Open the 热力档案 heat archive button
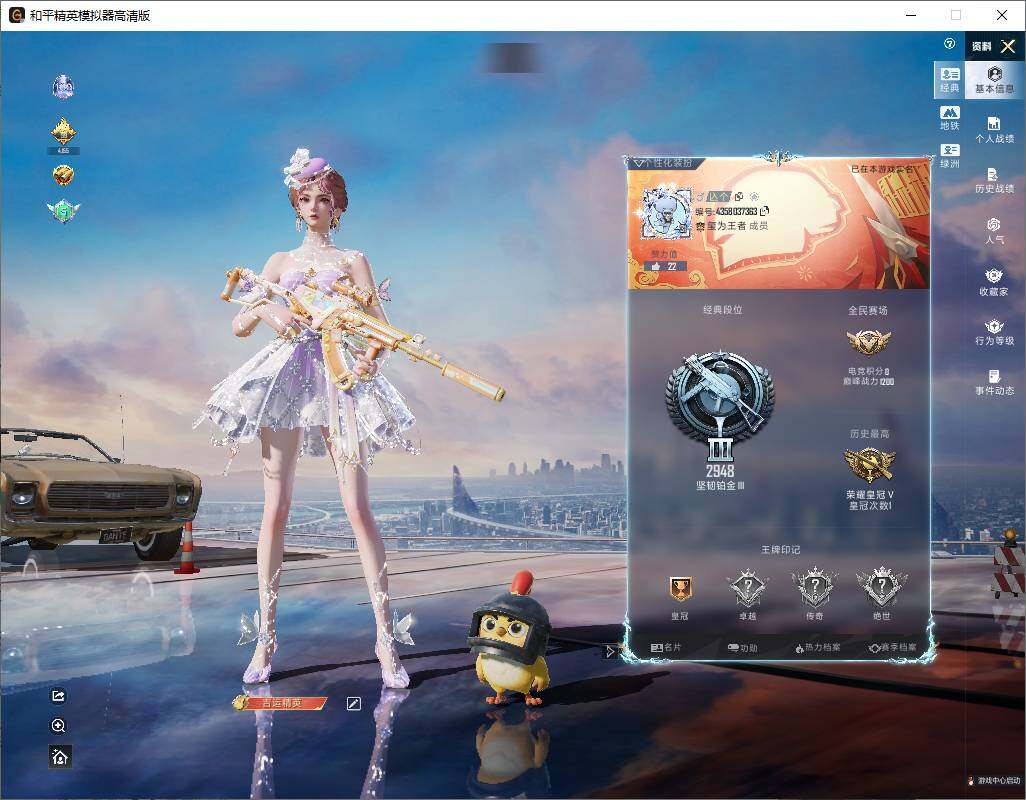The width and height of the screenshot is (1026, 800). pos(818,648)
